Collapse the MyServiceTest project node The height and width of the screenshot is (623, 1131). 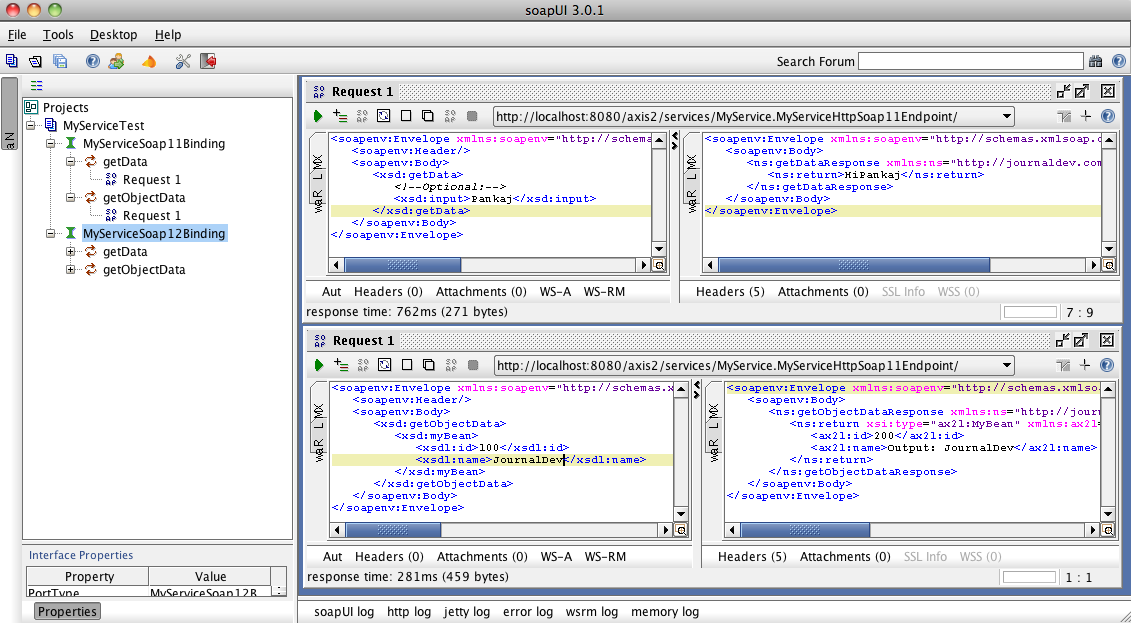32,125
